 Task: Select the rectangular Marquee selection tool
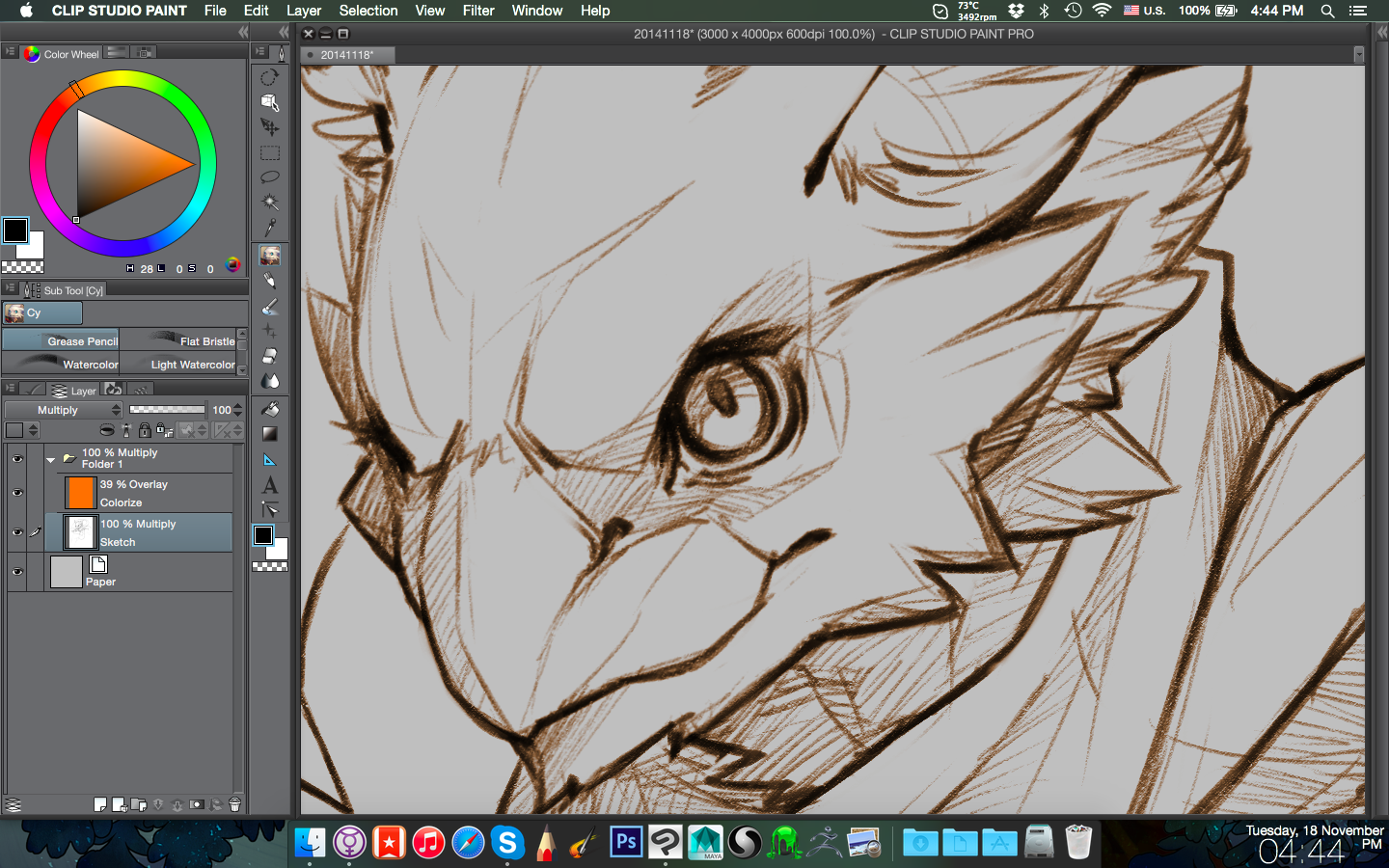[x=270, y=152]
